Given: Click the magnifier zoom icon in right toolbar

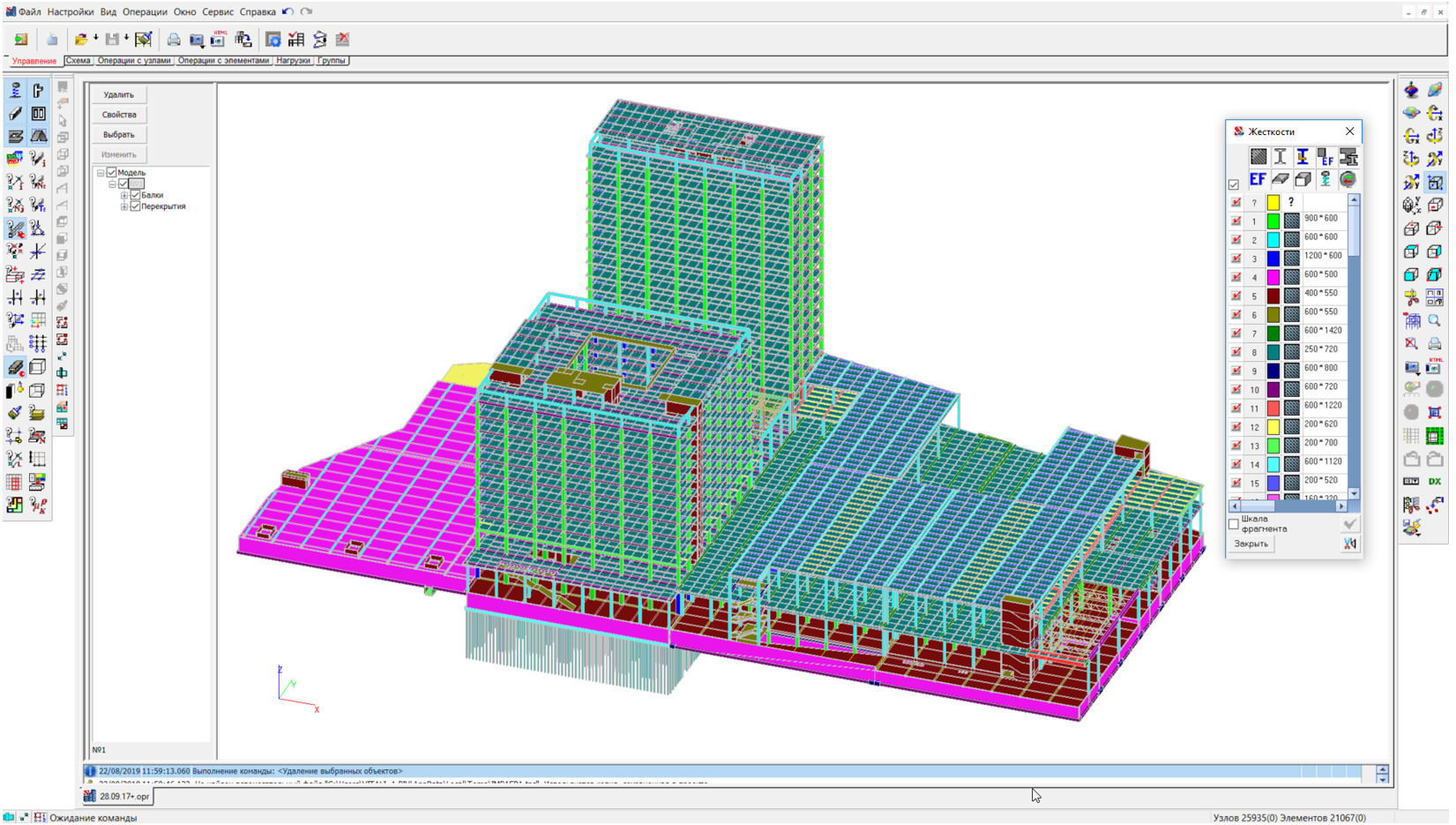Looking at the screenshot, I should tap(1435, 321).
